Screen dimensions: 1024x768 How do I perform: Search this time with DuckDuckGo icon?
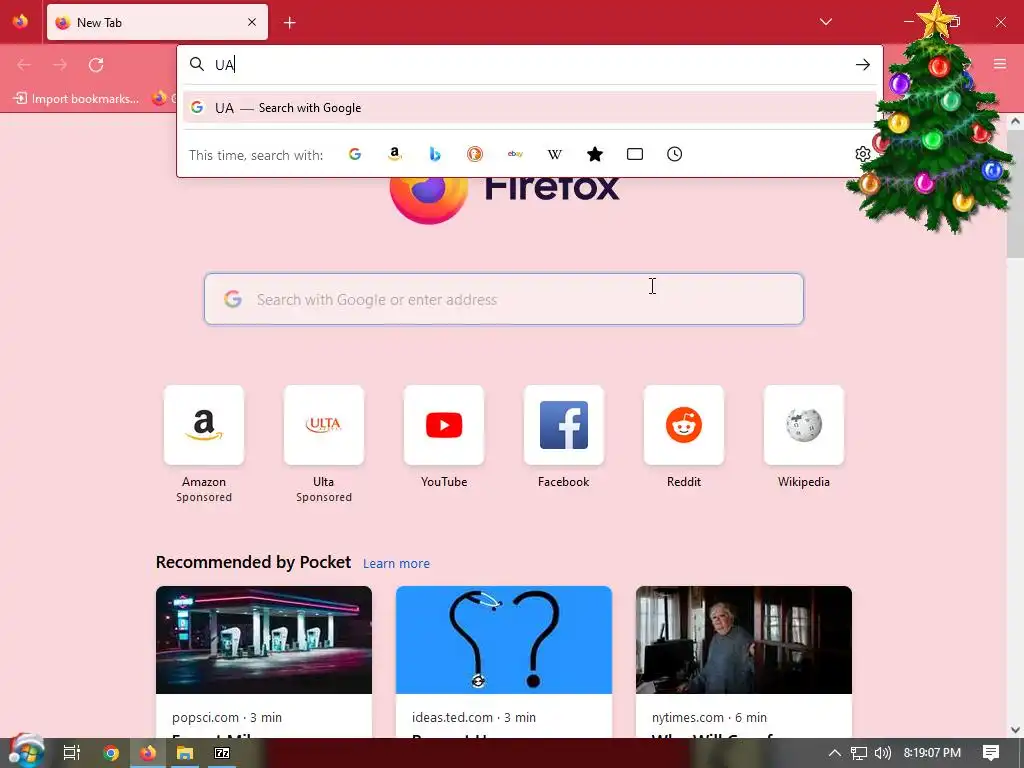(475, 154)
